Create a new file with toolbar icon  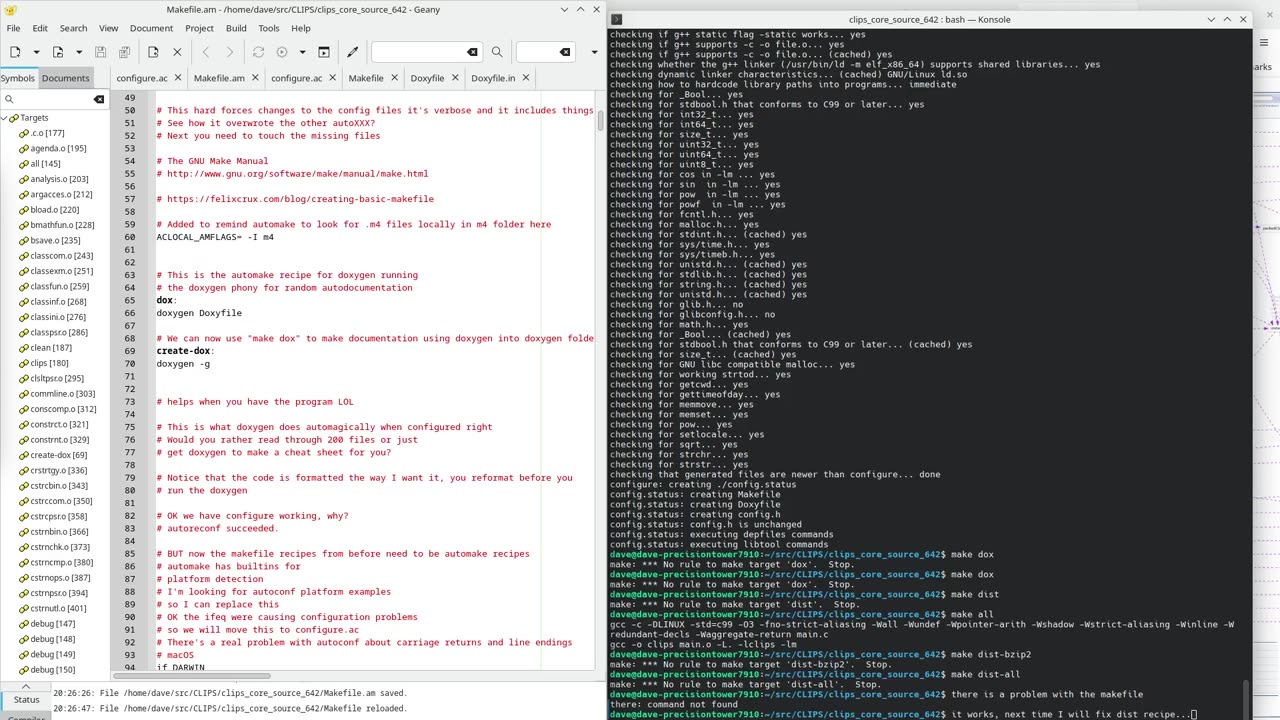click(x=14, y=52)
